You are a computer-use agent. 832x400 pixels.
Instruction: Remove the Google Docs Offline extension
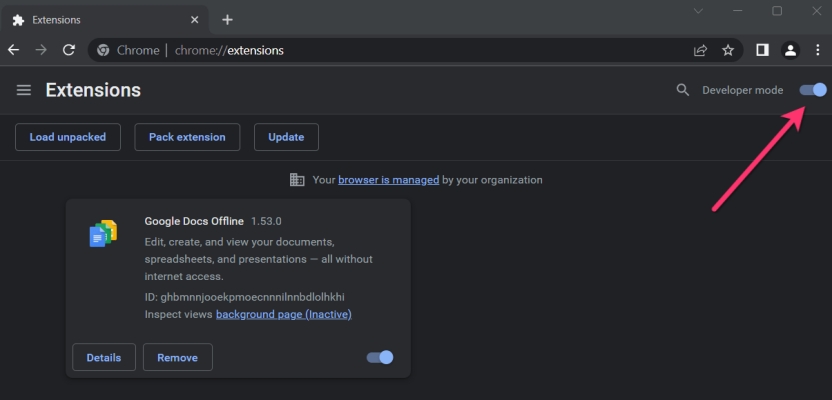pyautogui.click(x=178, y=357)
